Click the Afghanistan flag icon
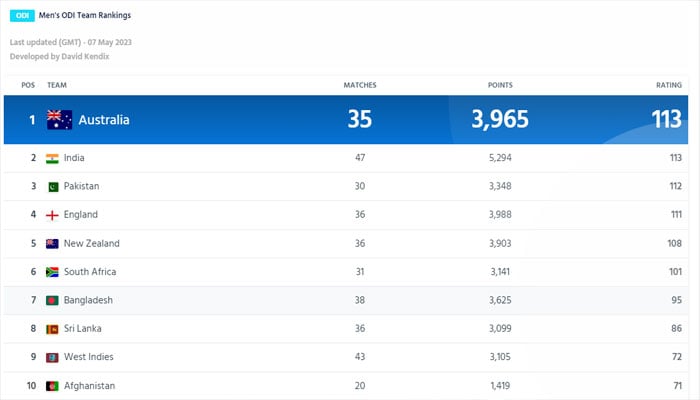Image resolution: width=700 pixels, height=400 pixels. (x=53, y=386)
